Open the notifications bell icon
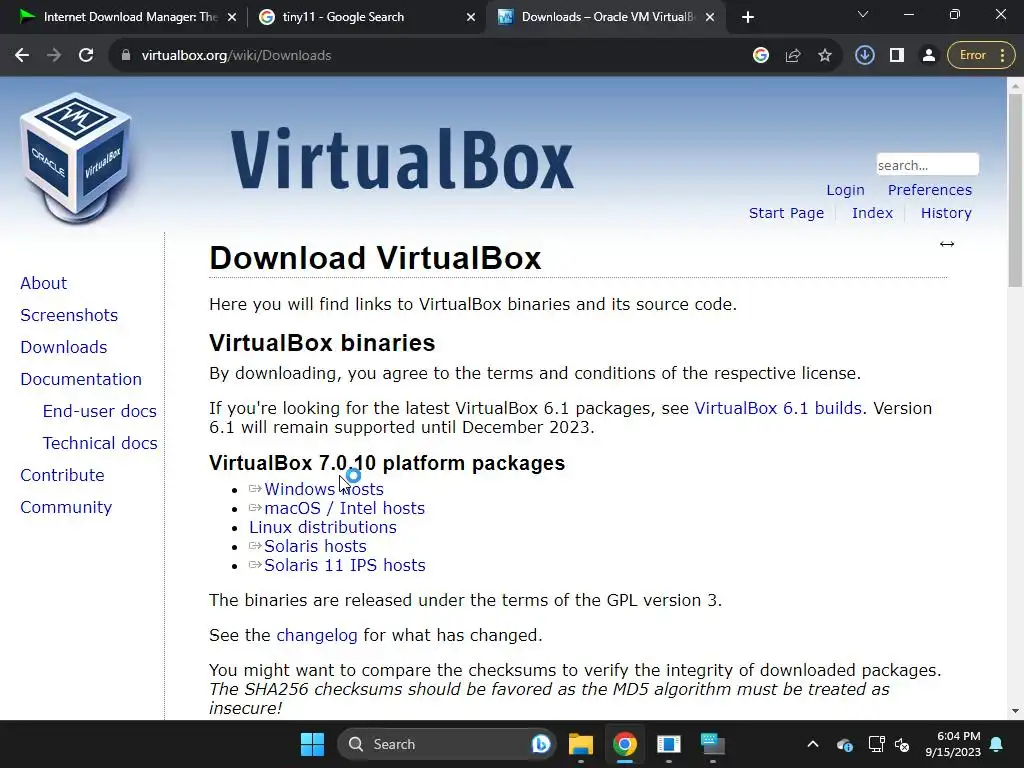 (x=997, y=744)
